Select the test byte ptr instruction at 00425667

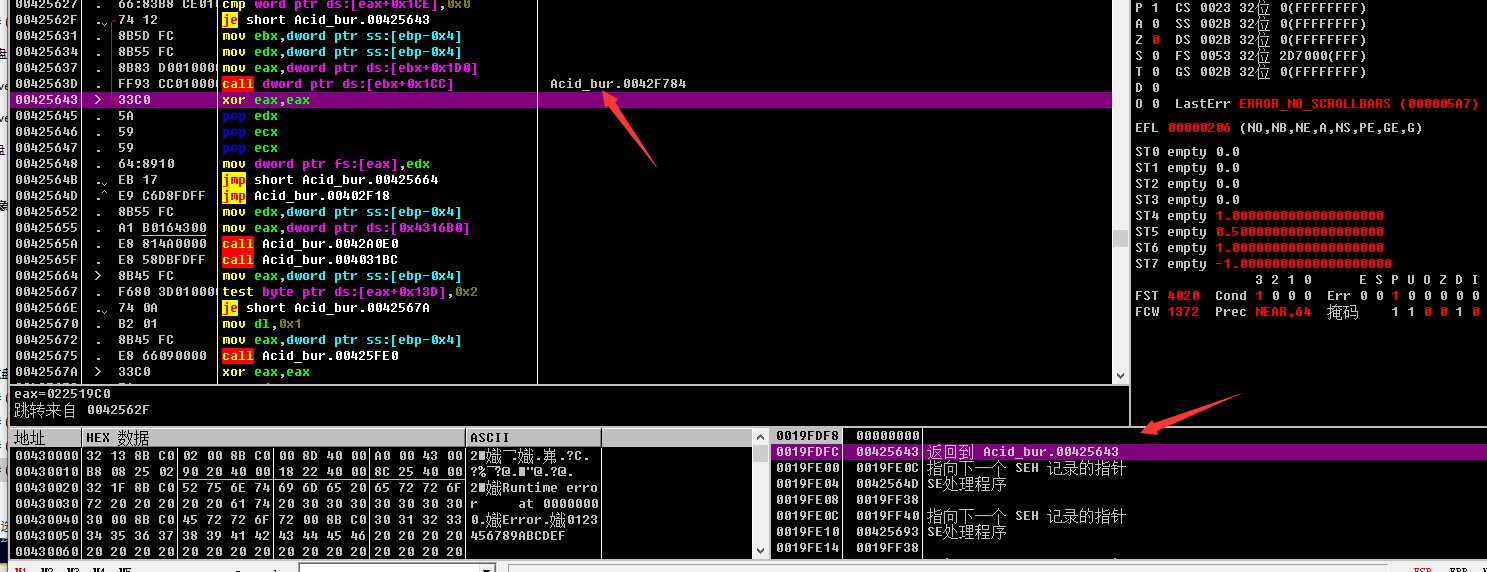click(x=349, y=292)
